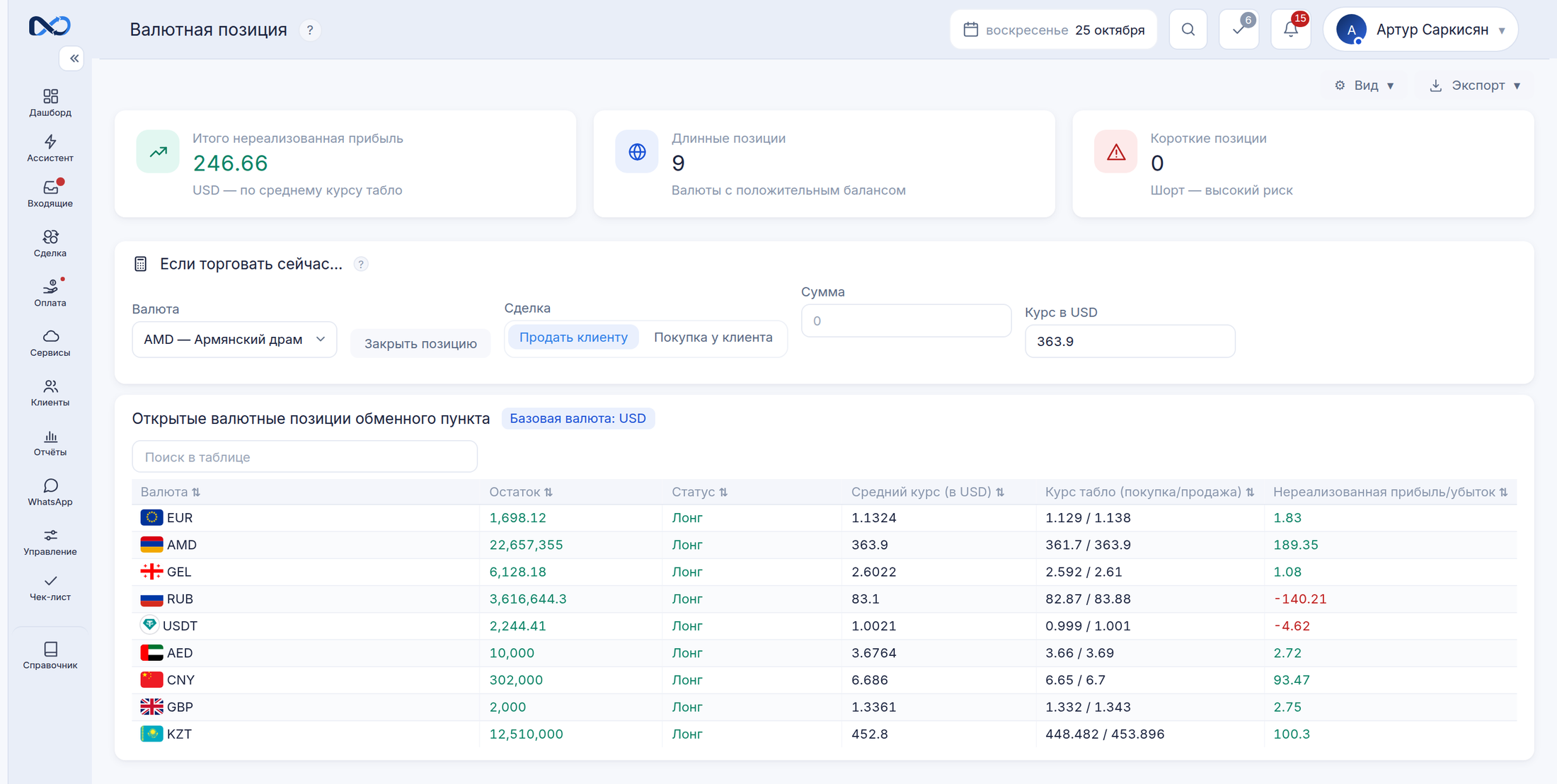The width and height of the screenshot is (1557, 784).
Task: Open notifications bell with 15 badge
Action: [1291, 30]
